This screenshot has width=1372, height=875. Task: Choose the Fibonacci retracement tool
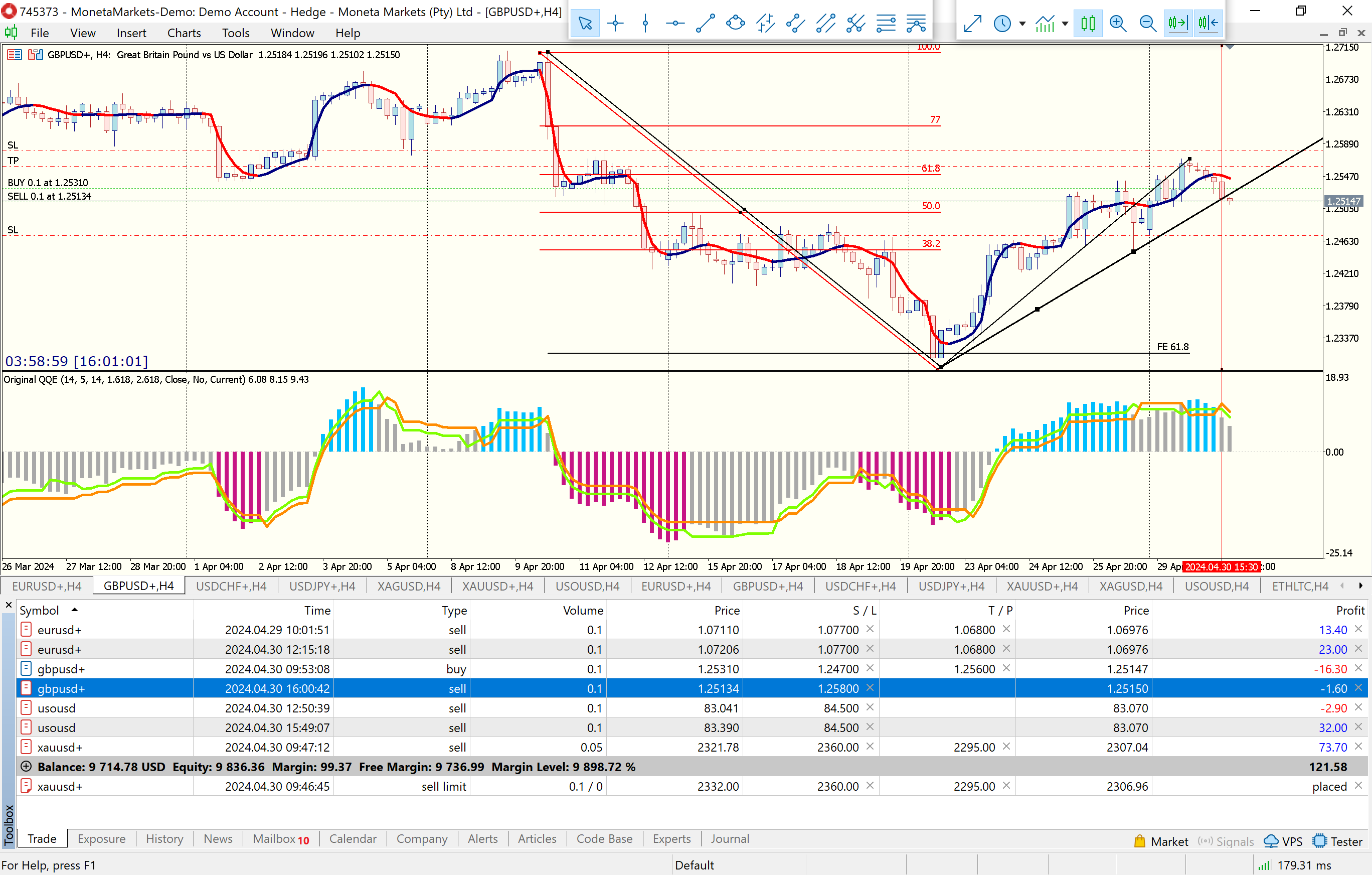pyautogui.click(x=886, y=24)
